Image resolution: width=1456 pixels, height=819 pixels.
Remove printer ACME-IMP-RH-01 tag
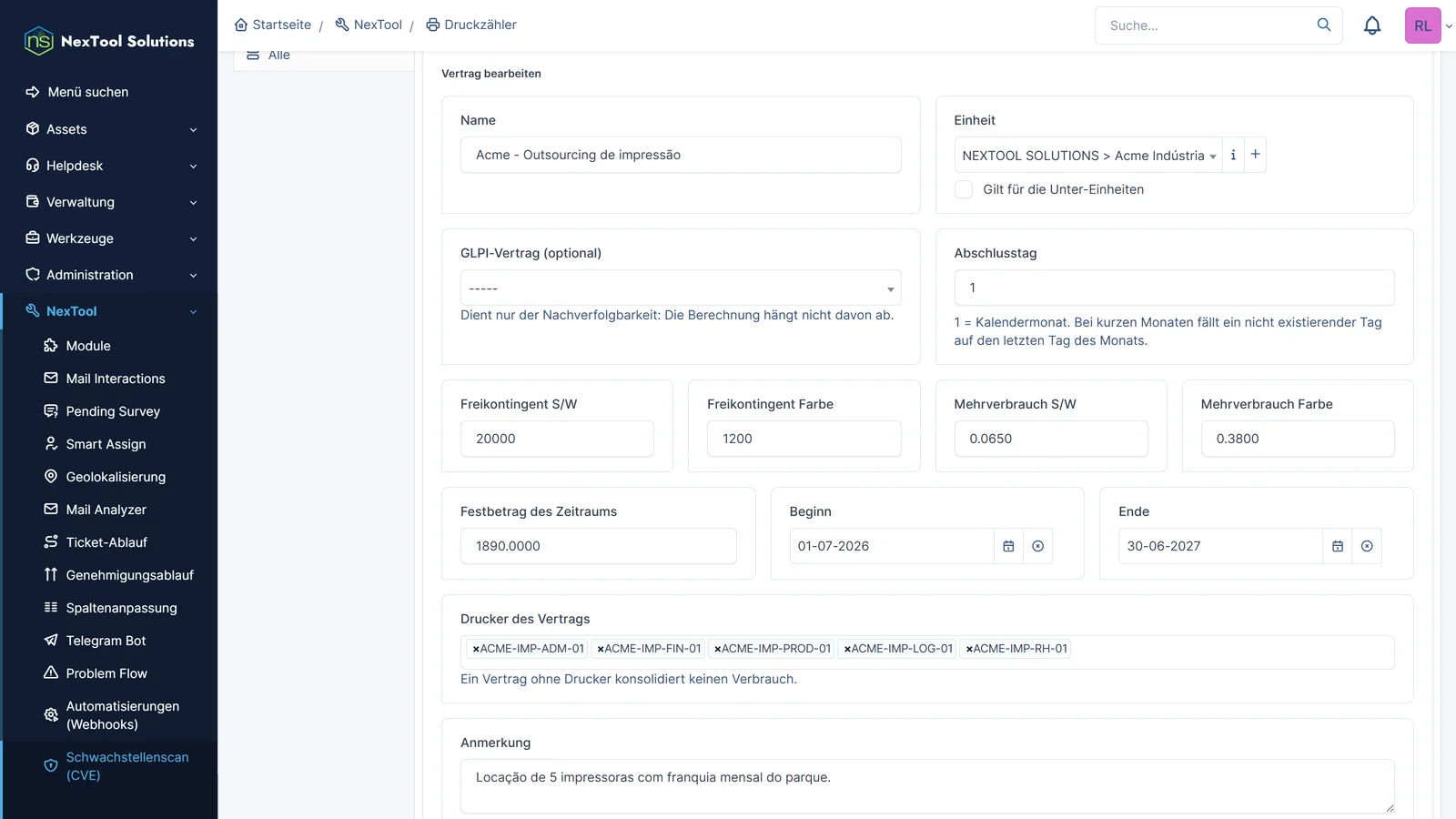pyautogui.click(x=969, y=649)
